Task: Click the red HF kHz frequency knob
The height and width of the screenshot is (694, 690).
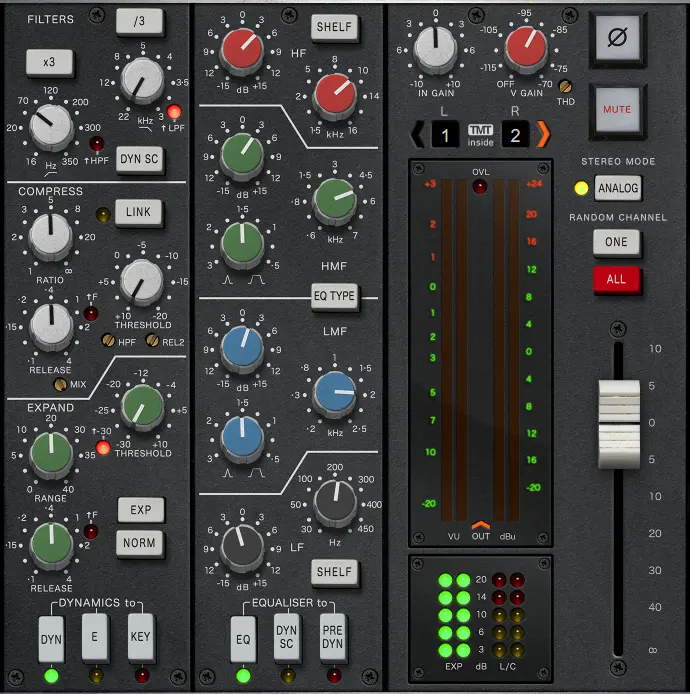Action: (x=335, y=96)
